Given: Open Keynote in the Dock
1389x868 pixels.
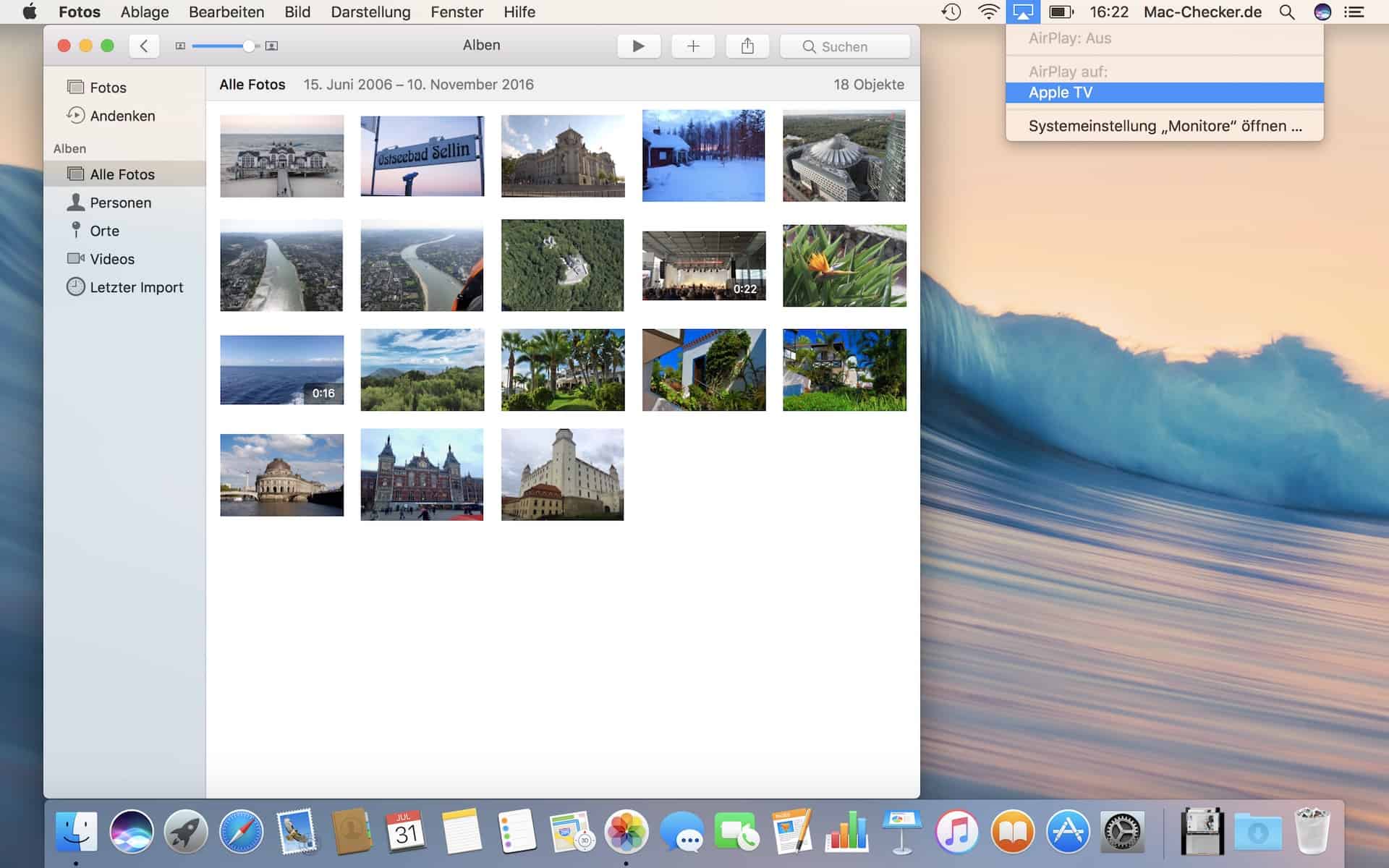Looking at the screenshot, I should 901,832.
